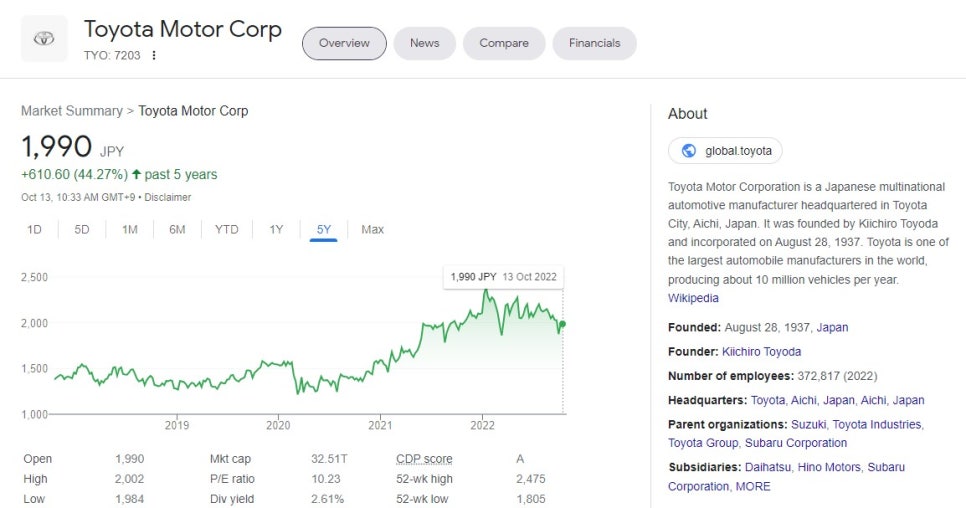Switch to the News tab

(424, 43)
